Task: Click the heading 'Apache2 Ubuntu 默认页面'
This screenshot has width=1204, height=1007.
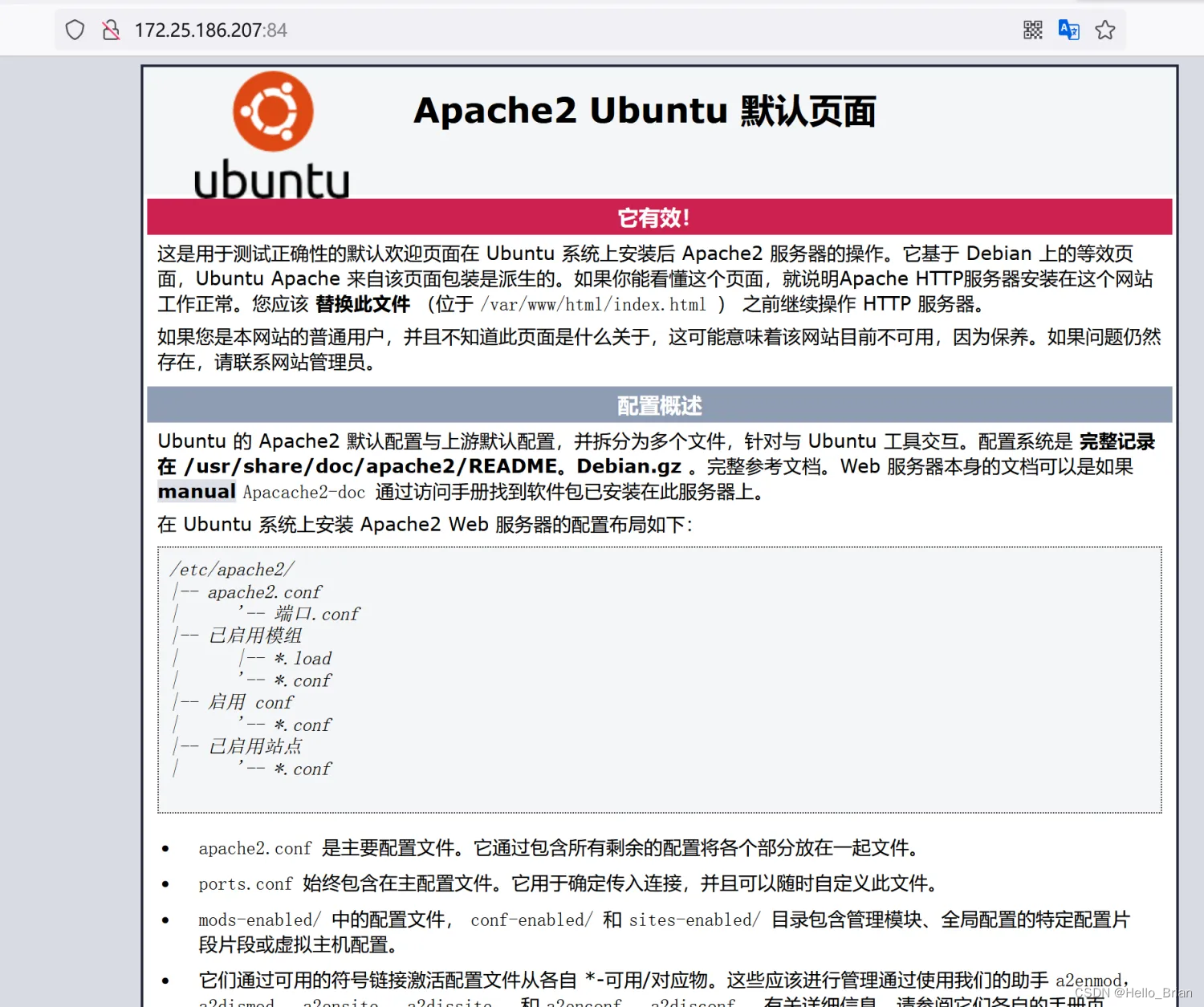Action: click(645, 111)
